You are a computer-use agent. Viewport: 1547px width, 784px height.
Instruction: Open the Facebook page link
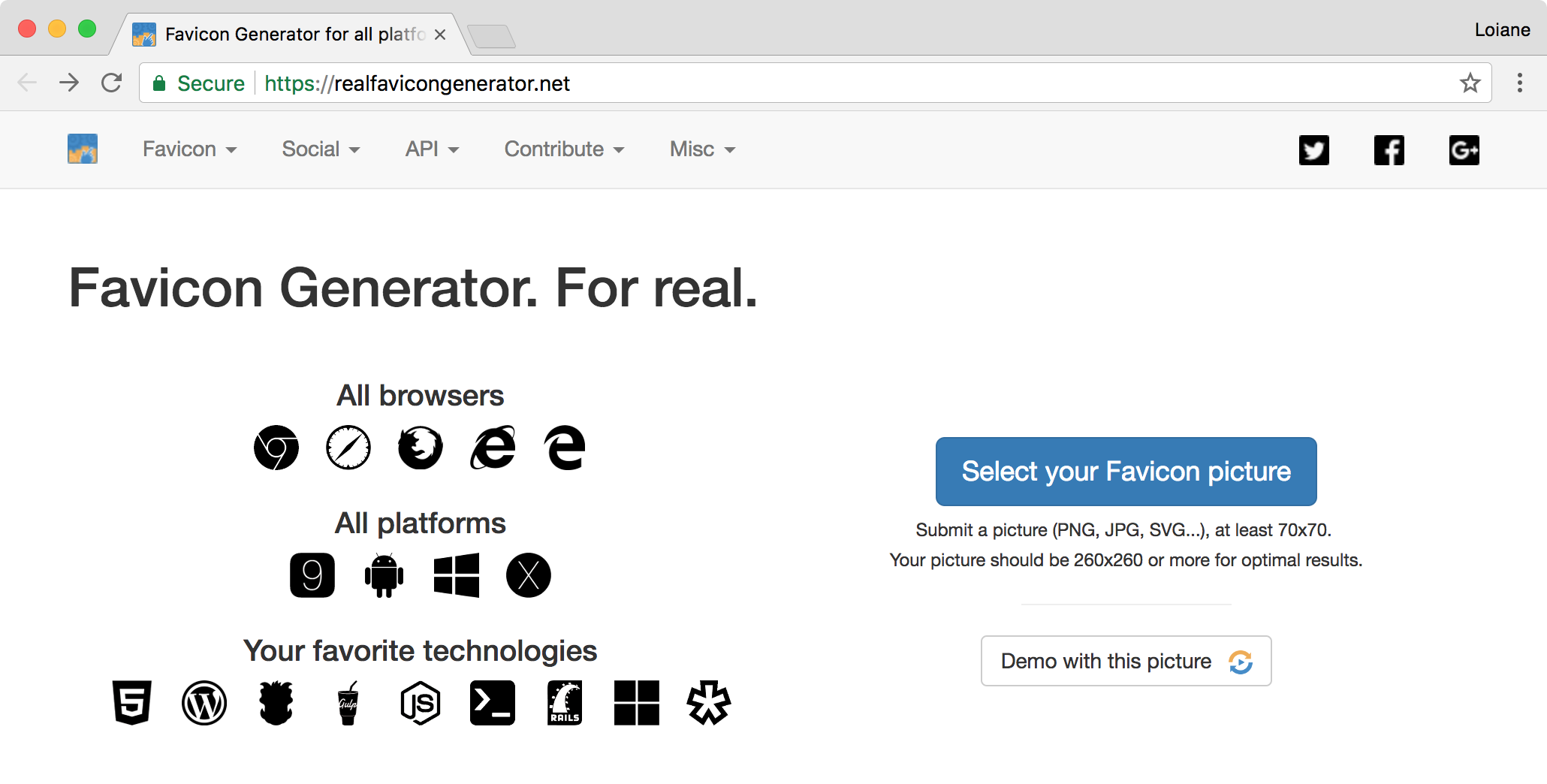pos(1389,150)
